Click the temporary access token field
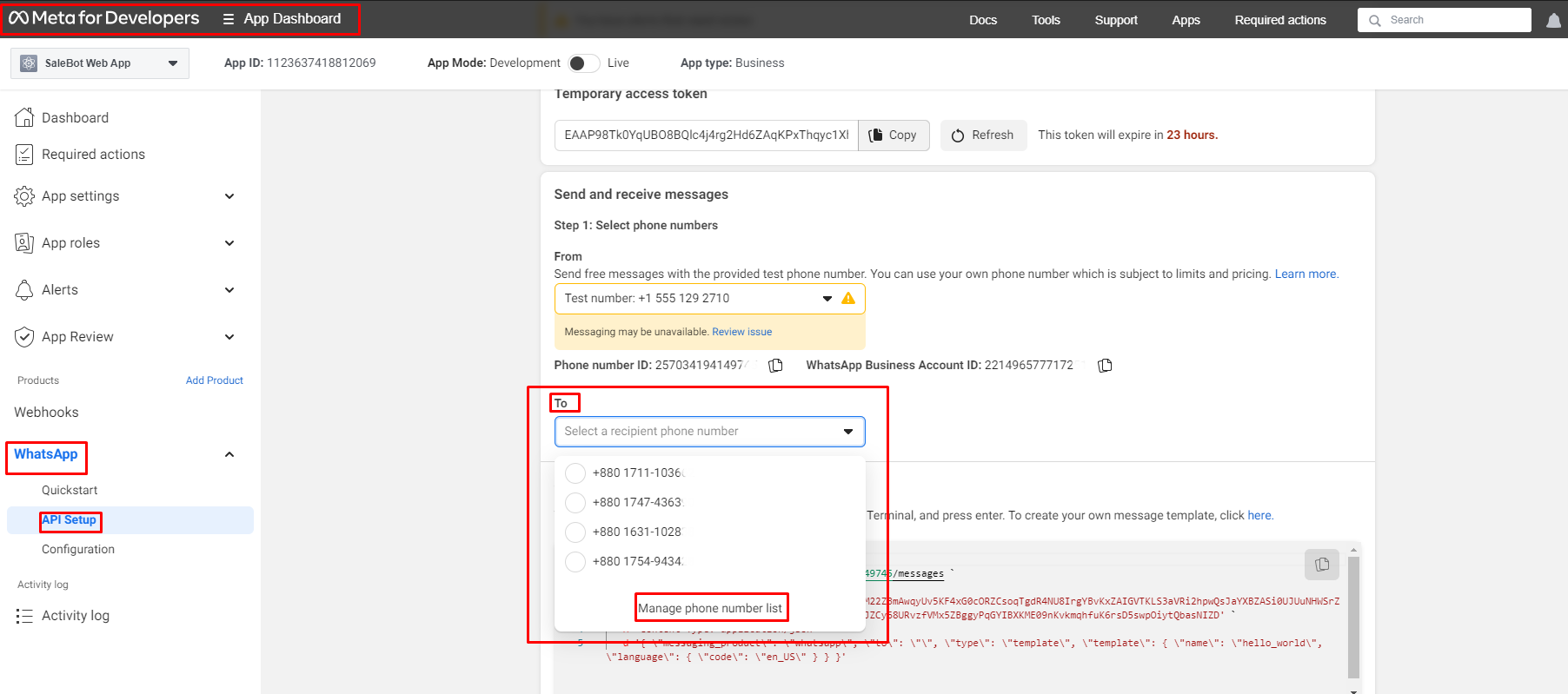The image size is (1568, 694). coord(706,135)
